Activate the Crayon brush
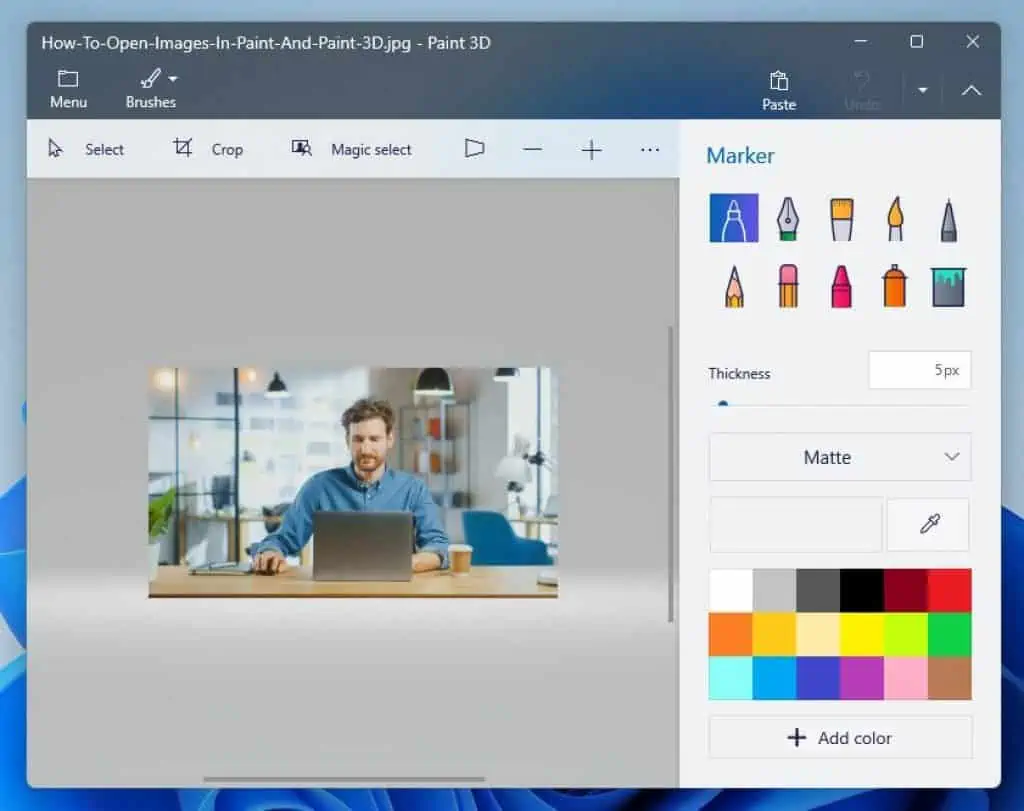 coord(840,285)
